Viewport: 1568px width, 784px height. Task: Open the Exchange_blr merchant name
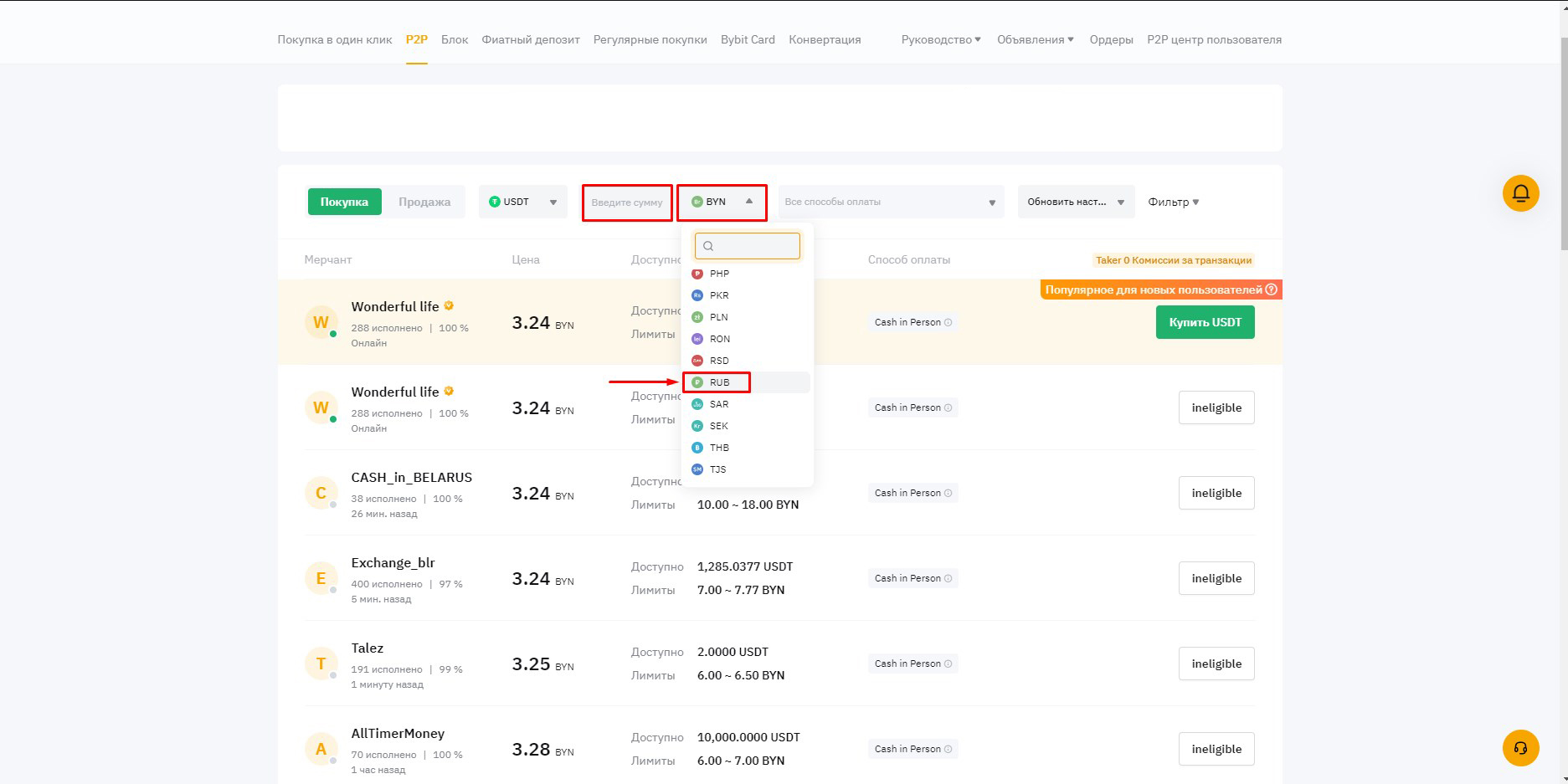(393, 562)
